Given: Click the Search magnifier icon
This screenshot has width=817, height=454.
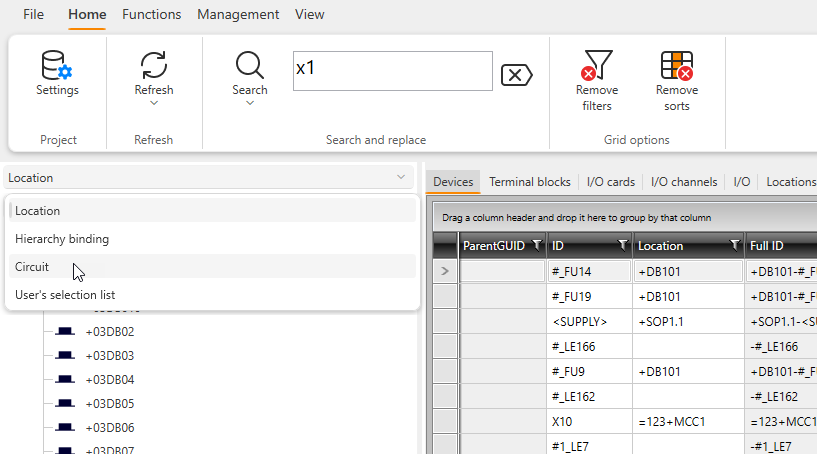Looking at the screenshot, I should (250, 67).
